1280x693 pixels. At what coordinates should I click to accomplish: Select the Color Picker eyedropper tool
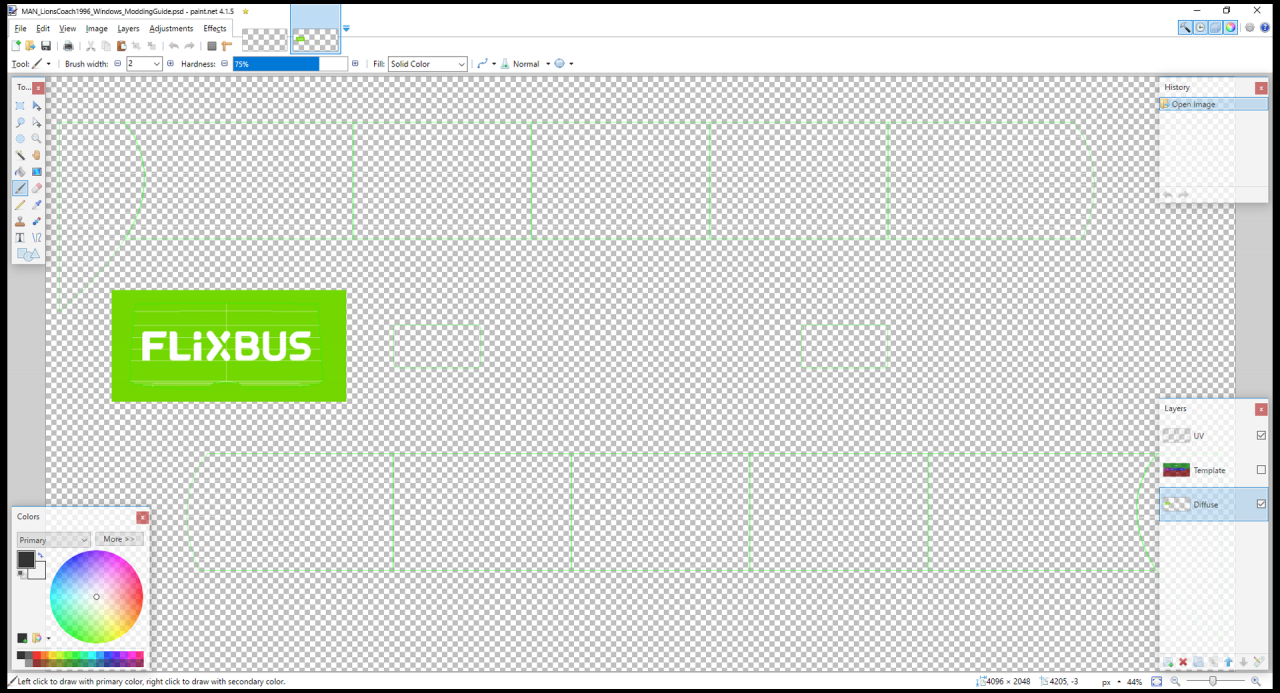click(x=37, y=204)
